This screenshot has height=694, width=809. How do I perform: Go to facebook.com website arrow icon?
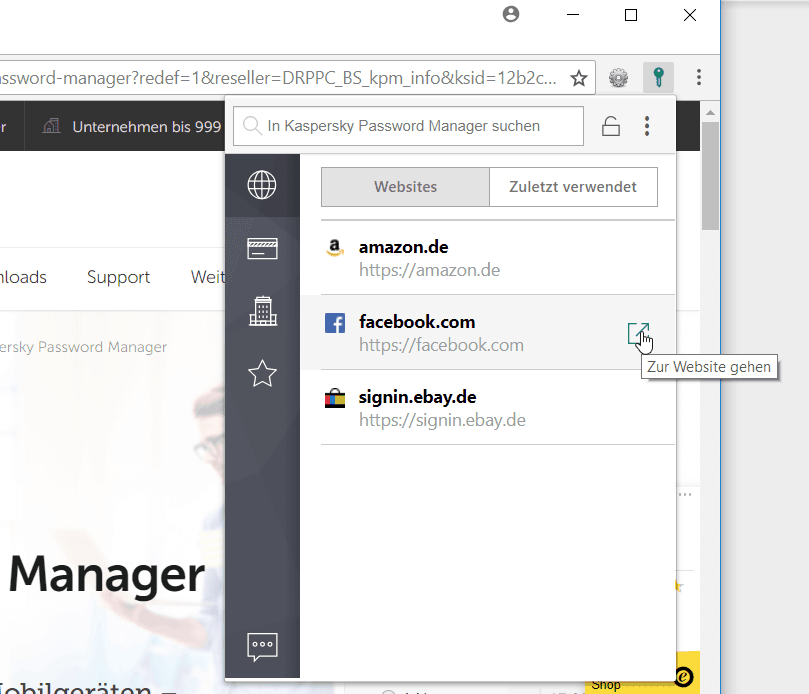click(x=638, y=333)
